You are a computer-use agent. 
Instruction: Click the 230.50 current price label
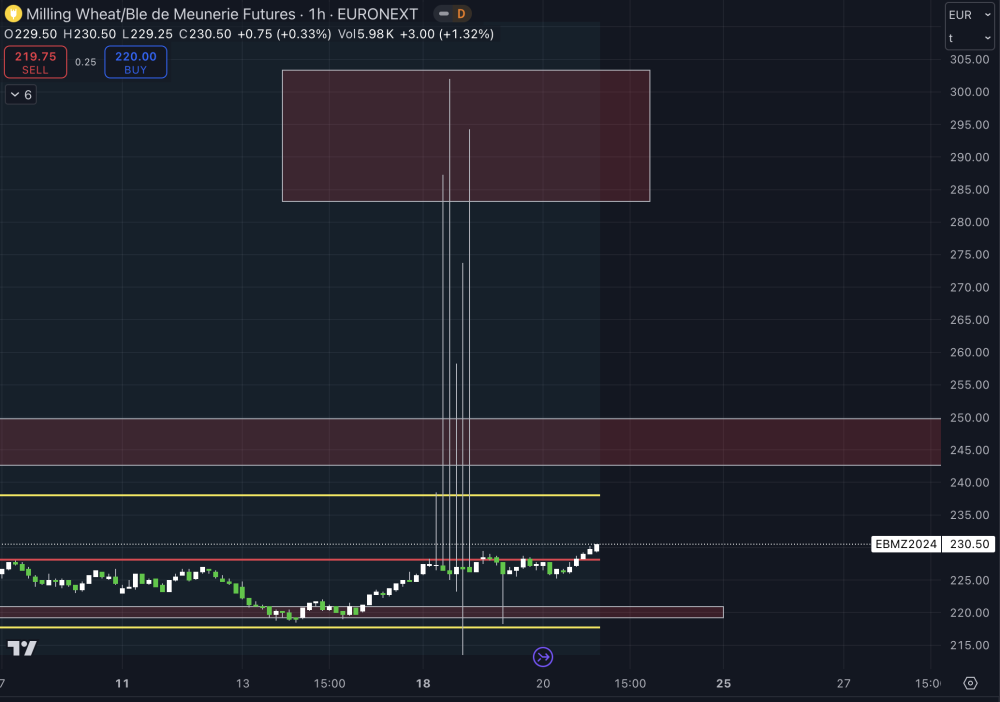(x=969, y=544)
